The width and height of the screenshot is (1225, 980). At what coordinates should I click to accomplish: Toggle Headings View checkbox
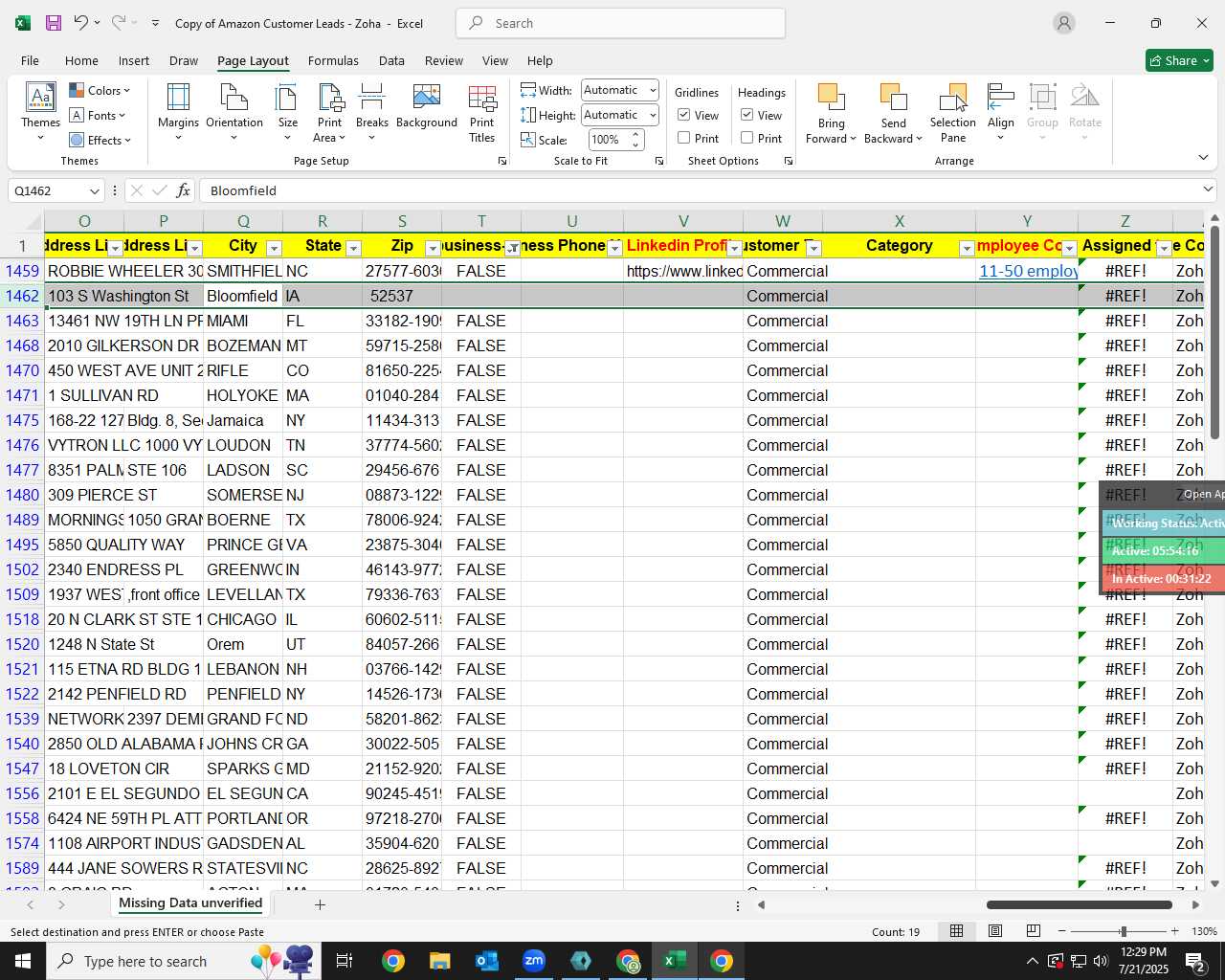tap(747, 115)
